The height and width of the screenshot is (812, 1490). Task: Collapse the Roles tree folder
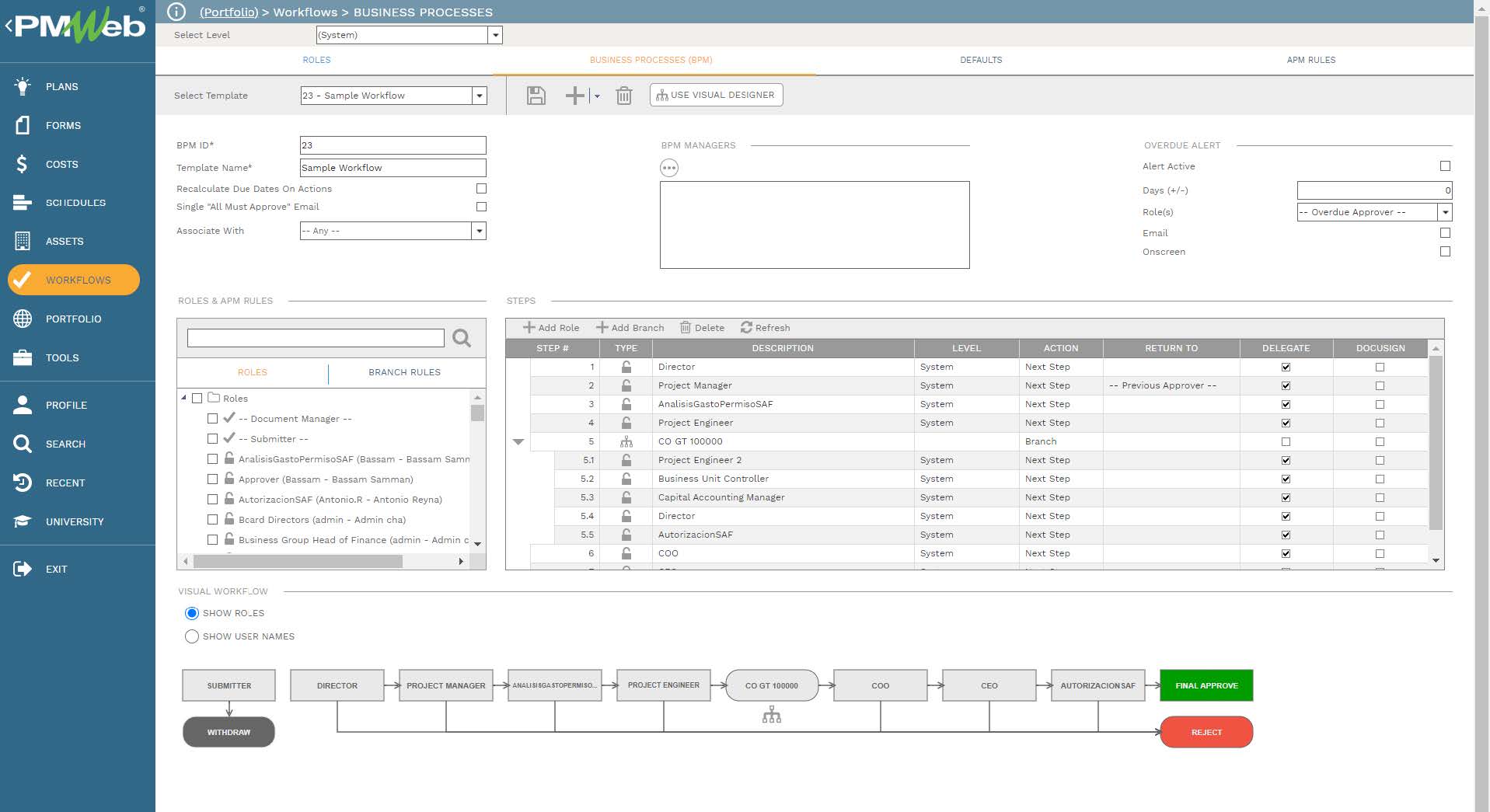[x=184, y=398]
